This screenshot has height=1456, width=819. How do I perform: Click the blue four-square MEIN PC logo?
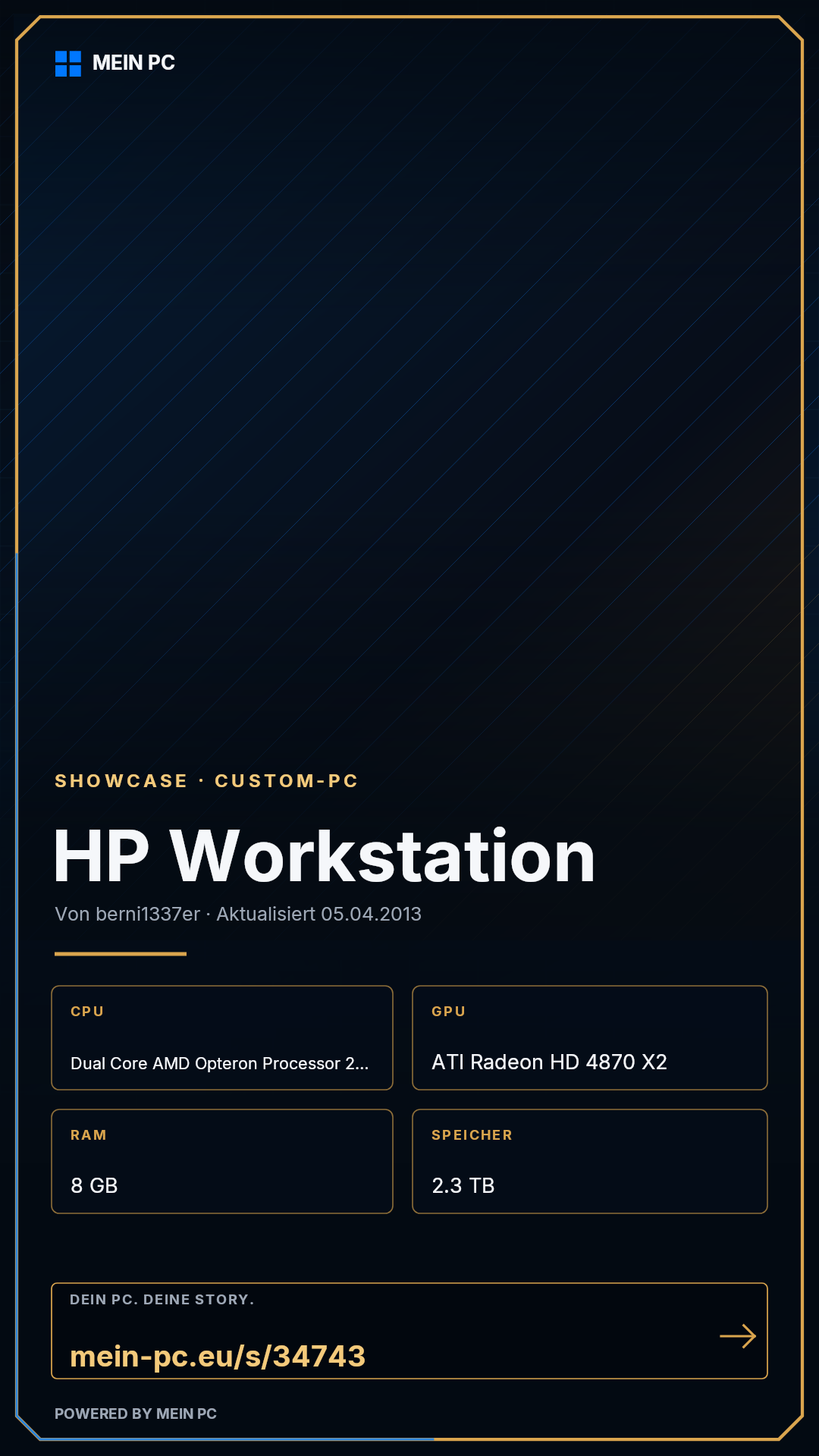[x=68, y=64]
